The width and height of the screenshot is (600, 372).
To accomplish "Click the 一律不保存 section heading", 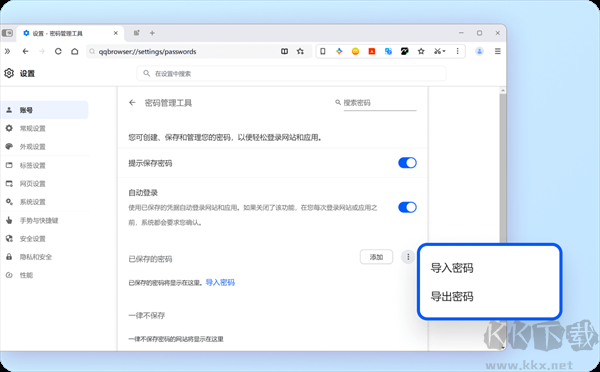I will coord(147,315).
